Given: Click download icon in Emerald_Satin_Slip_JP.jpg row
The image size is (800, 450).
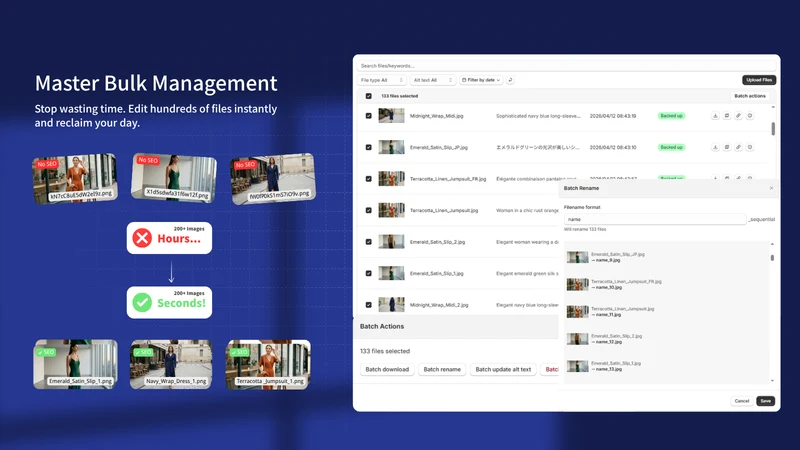Looking at the screenshot, I should pos(715,147).
